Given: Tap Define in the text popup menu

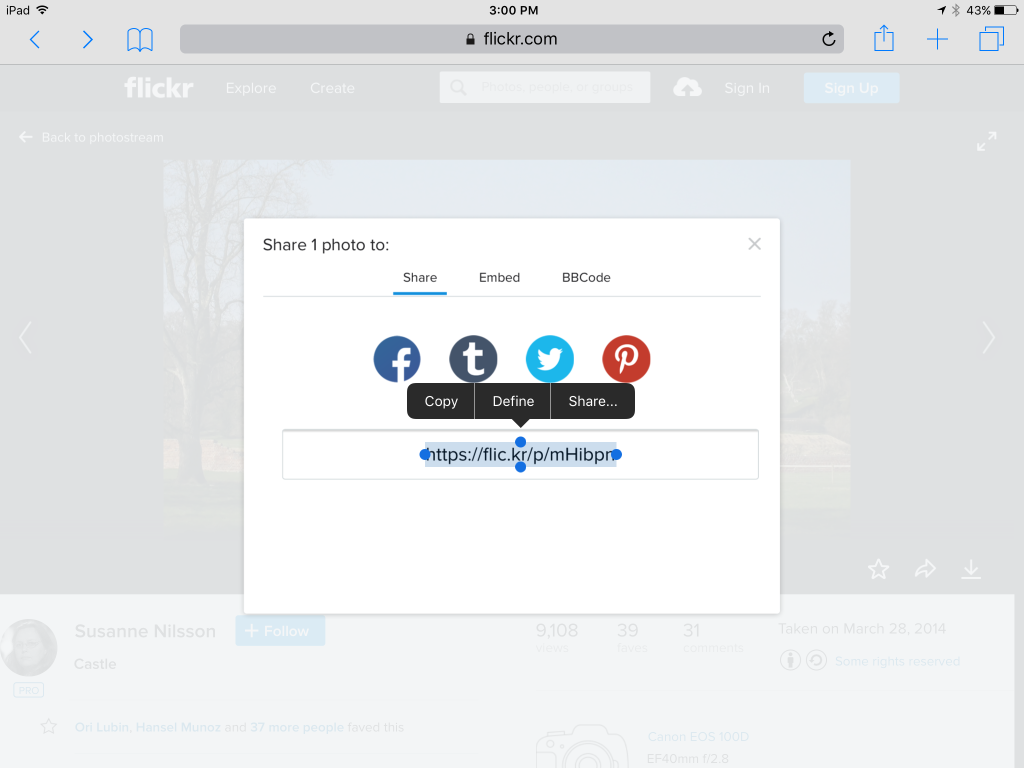Looking at the screenshot, I should 513,401.
